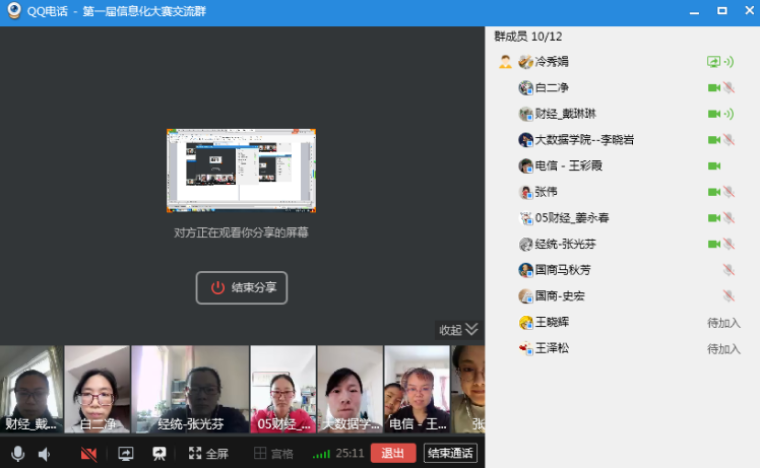
Task: Click the presentation board icon beside screen share
Action: (159, 454)
